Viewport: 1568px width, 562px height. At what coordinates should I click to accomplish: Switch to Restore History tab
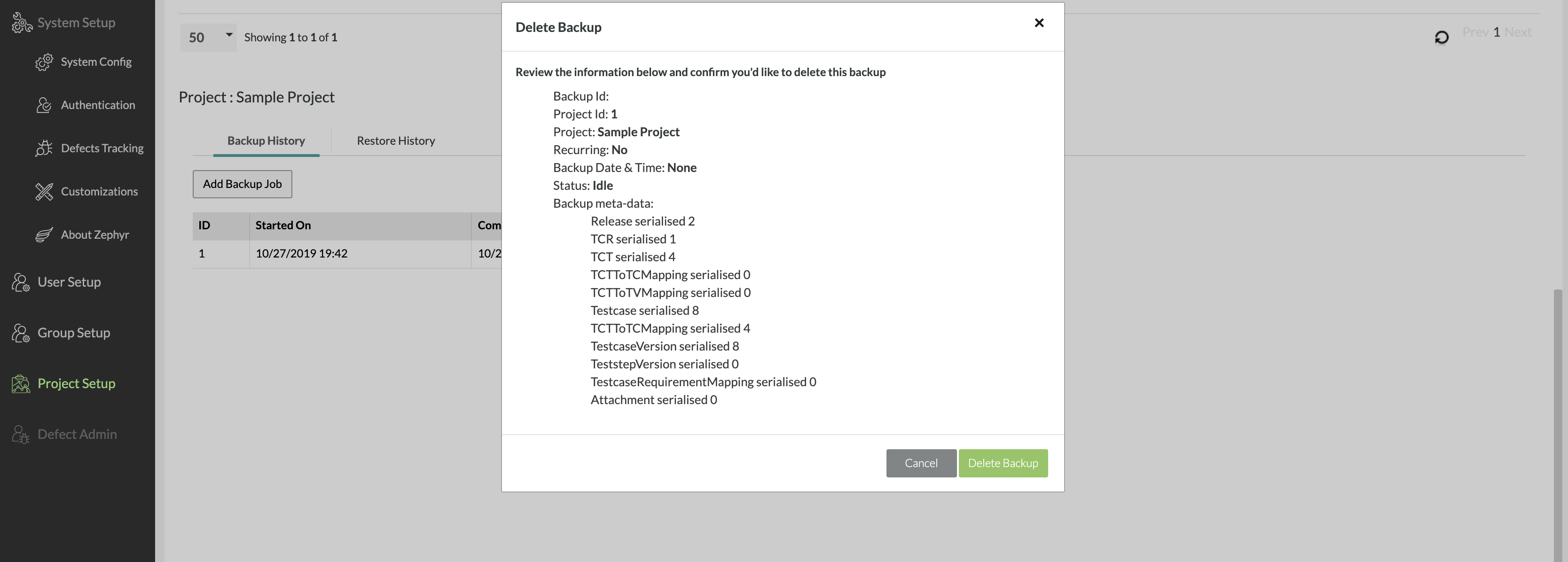coord(396,140)
